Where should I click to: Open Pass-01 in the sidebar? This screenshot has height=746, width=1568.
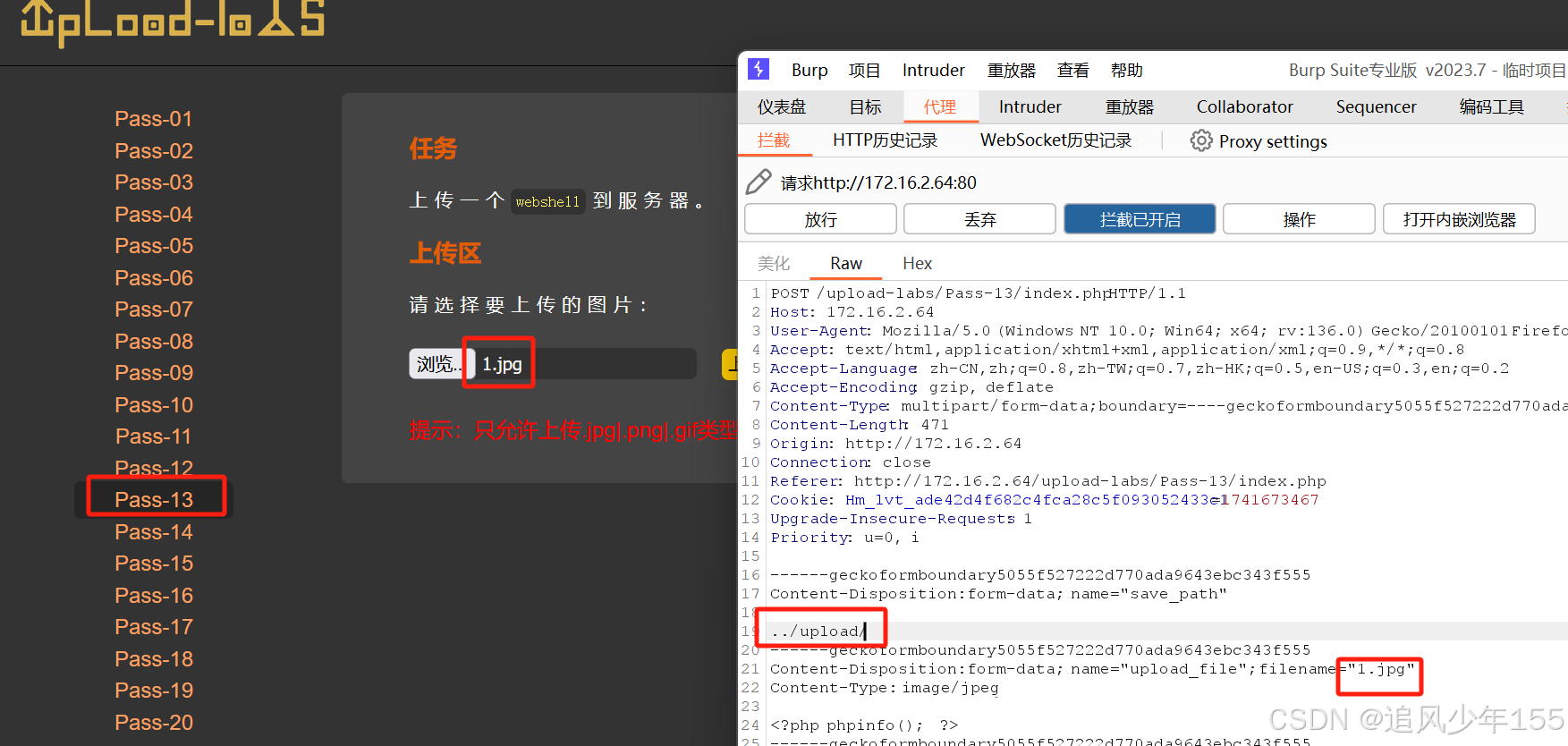tap(154, 119)
